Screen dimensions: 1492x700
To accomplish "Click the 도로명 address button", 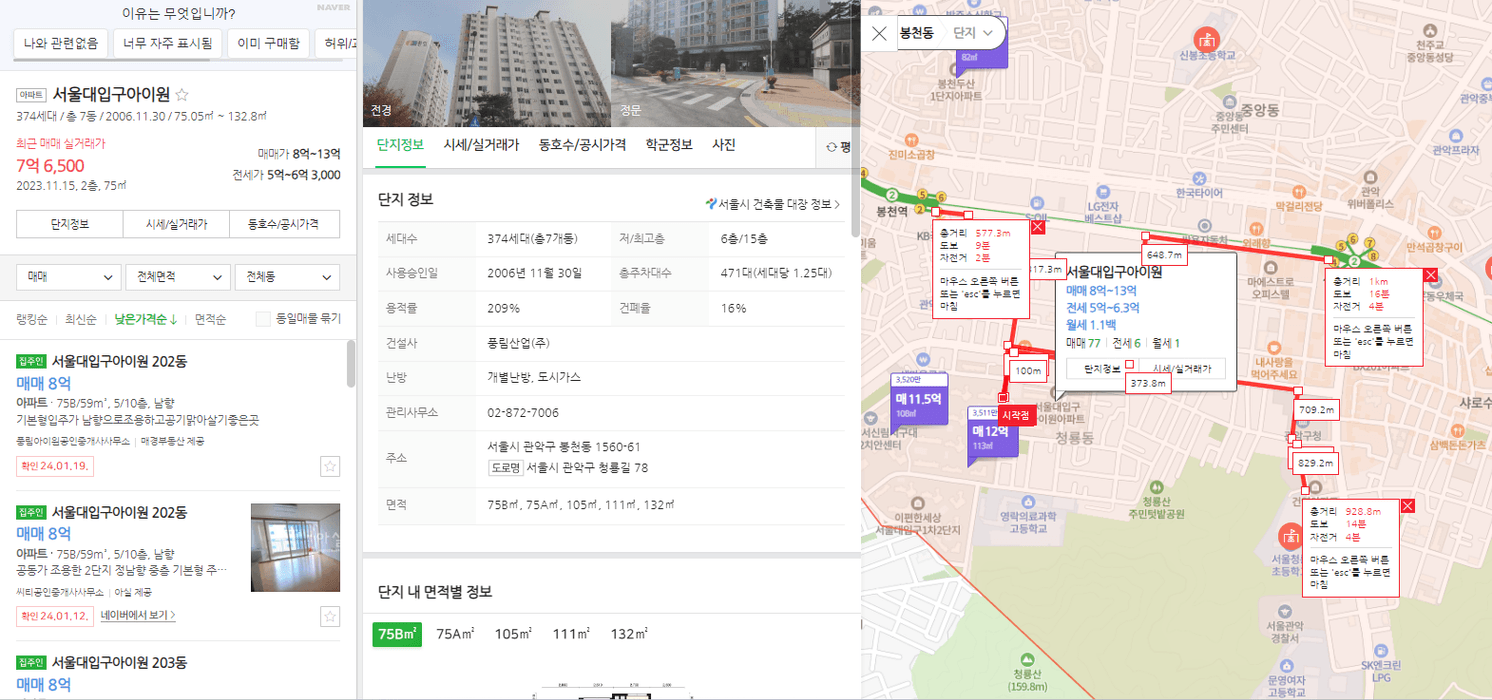I will pyautogui.click(x=505, y=467).
